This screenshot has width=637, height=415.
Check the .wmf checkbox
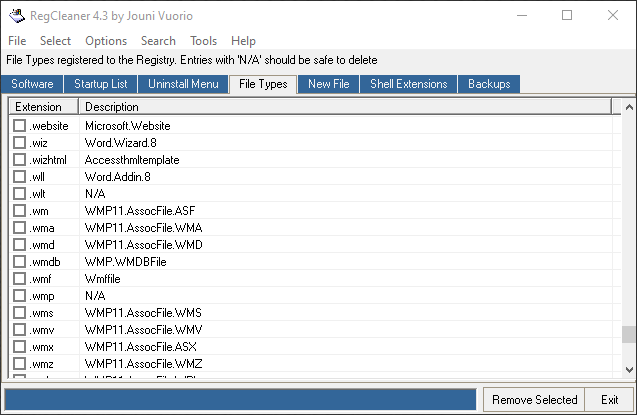tap(20, 279)
